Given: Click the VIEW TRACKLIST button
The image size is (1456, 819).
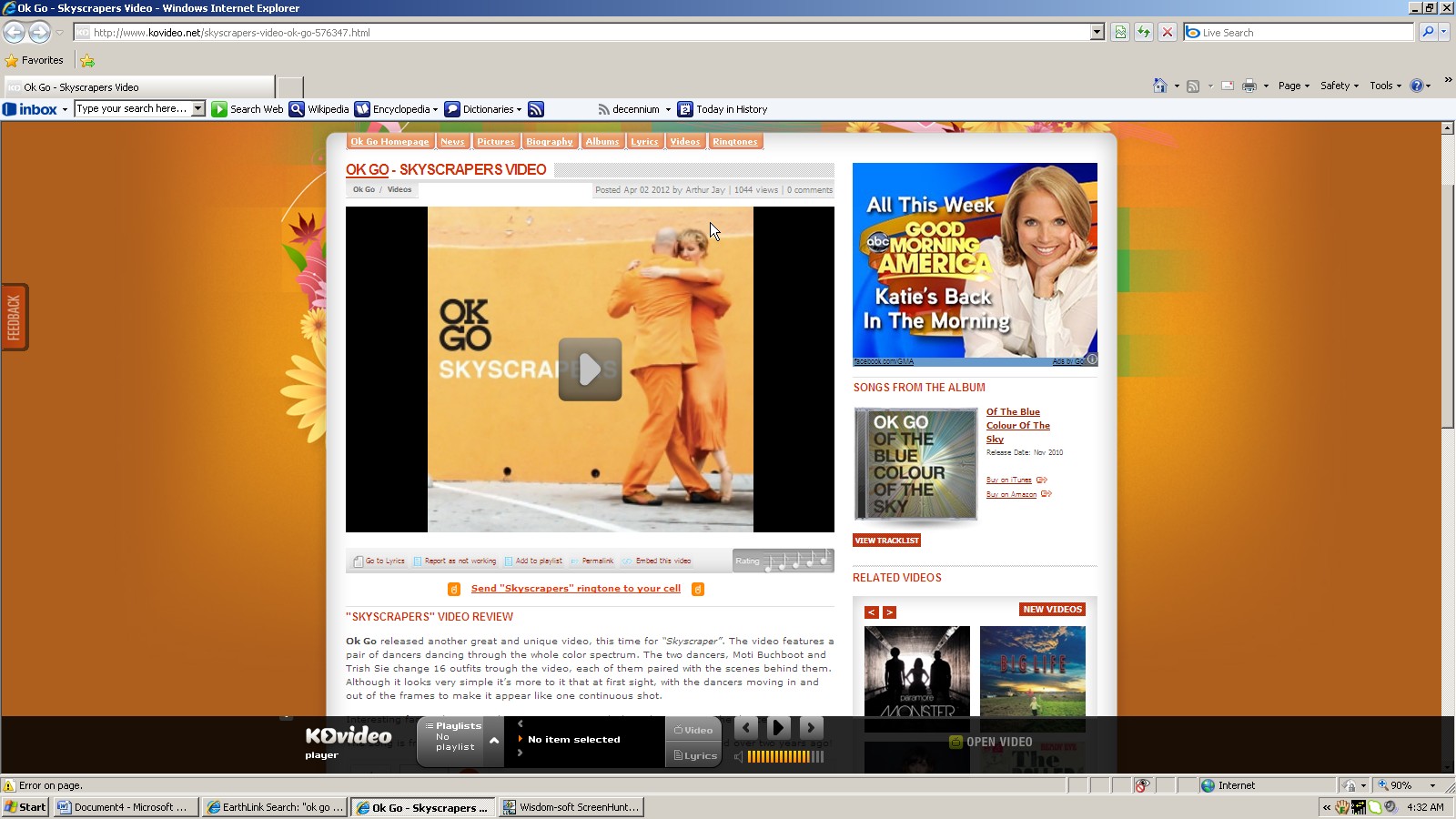Looking at the screenshot, I should (887, 541).
